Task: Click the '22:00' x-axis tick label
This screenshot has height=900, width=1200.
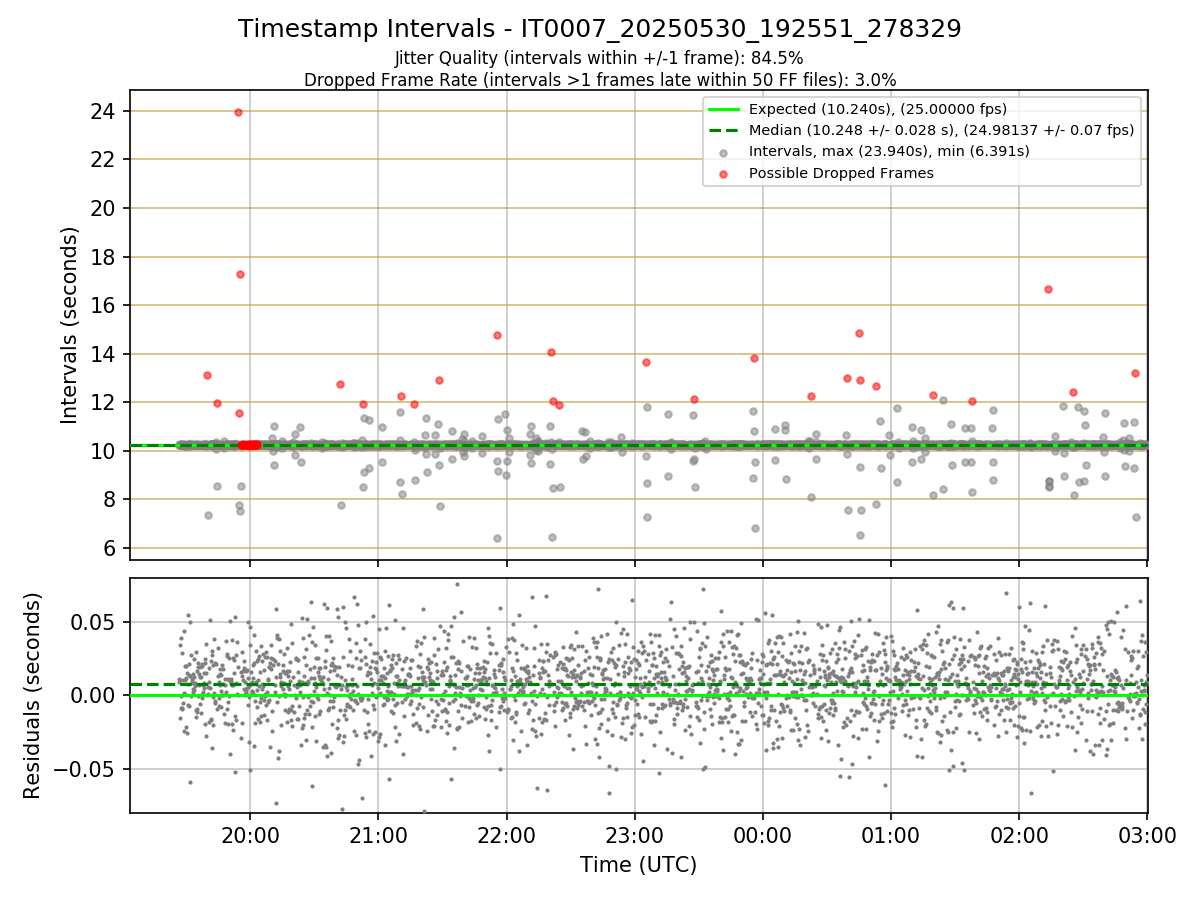Action: [x=506, y=836]
